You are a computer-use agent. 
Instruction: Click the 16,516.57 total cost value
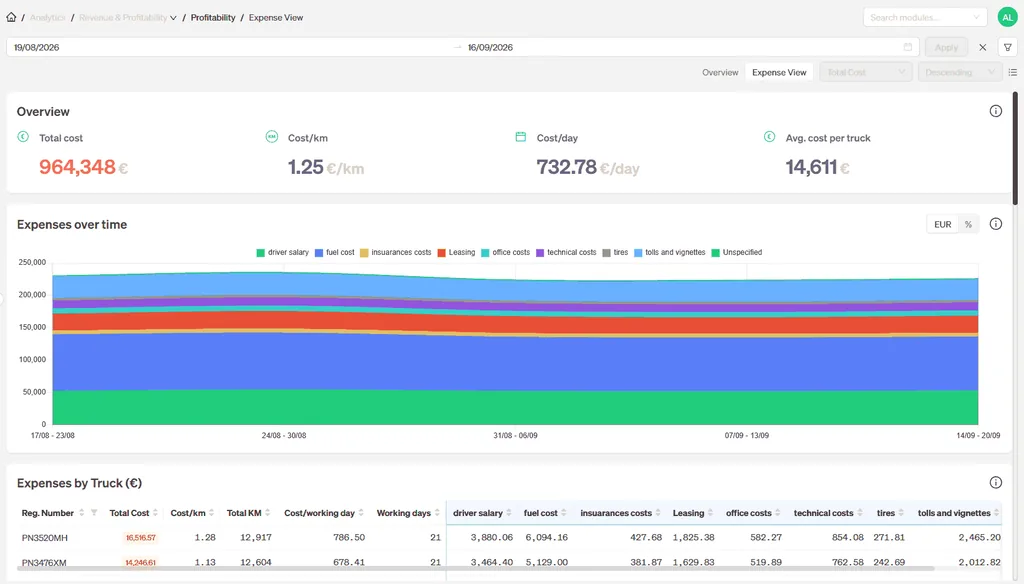[140, 538]
